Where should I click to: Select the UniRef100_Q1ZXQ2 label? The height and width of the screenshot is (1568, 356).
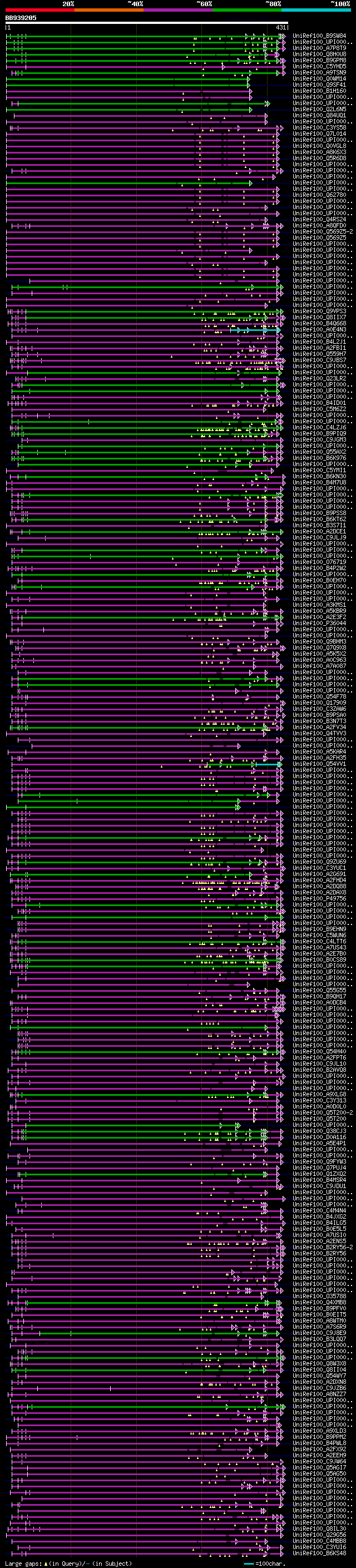[x=319, y=1174]
